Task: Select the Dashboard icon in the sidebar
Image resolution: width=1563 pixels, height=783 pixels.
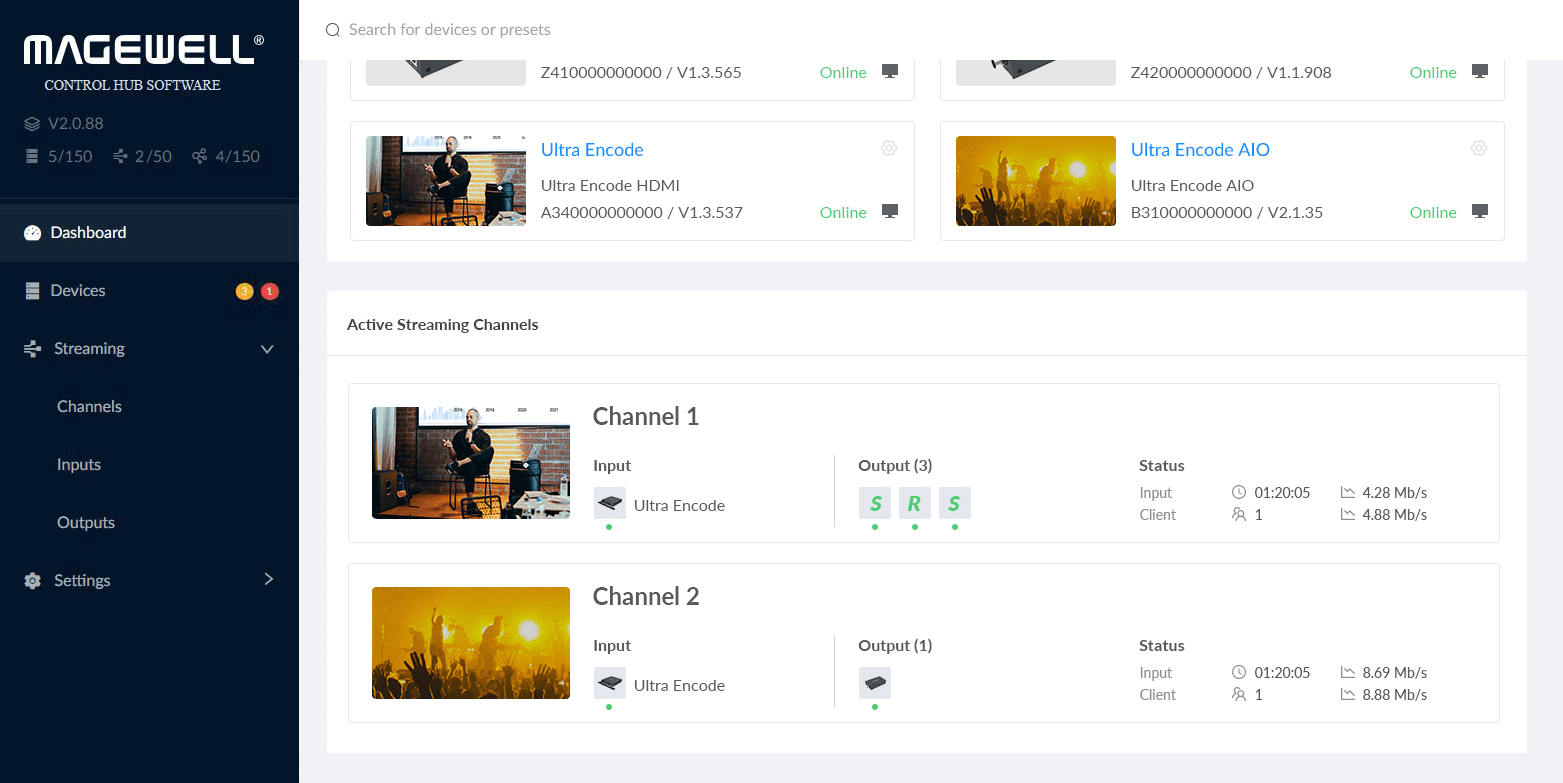Action: 30,232
